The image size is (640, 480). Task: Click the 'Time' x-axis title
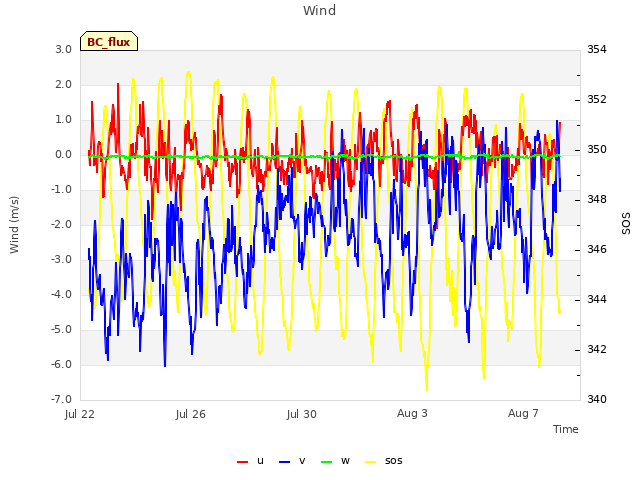point(566,429)
